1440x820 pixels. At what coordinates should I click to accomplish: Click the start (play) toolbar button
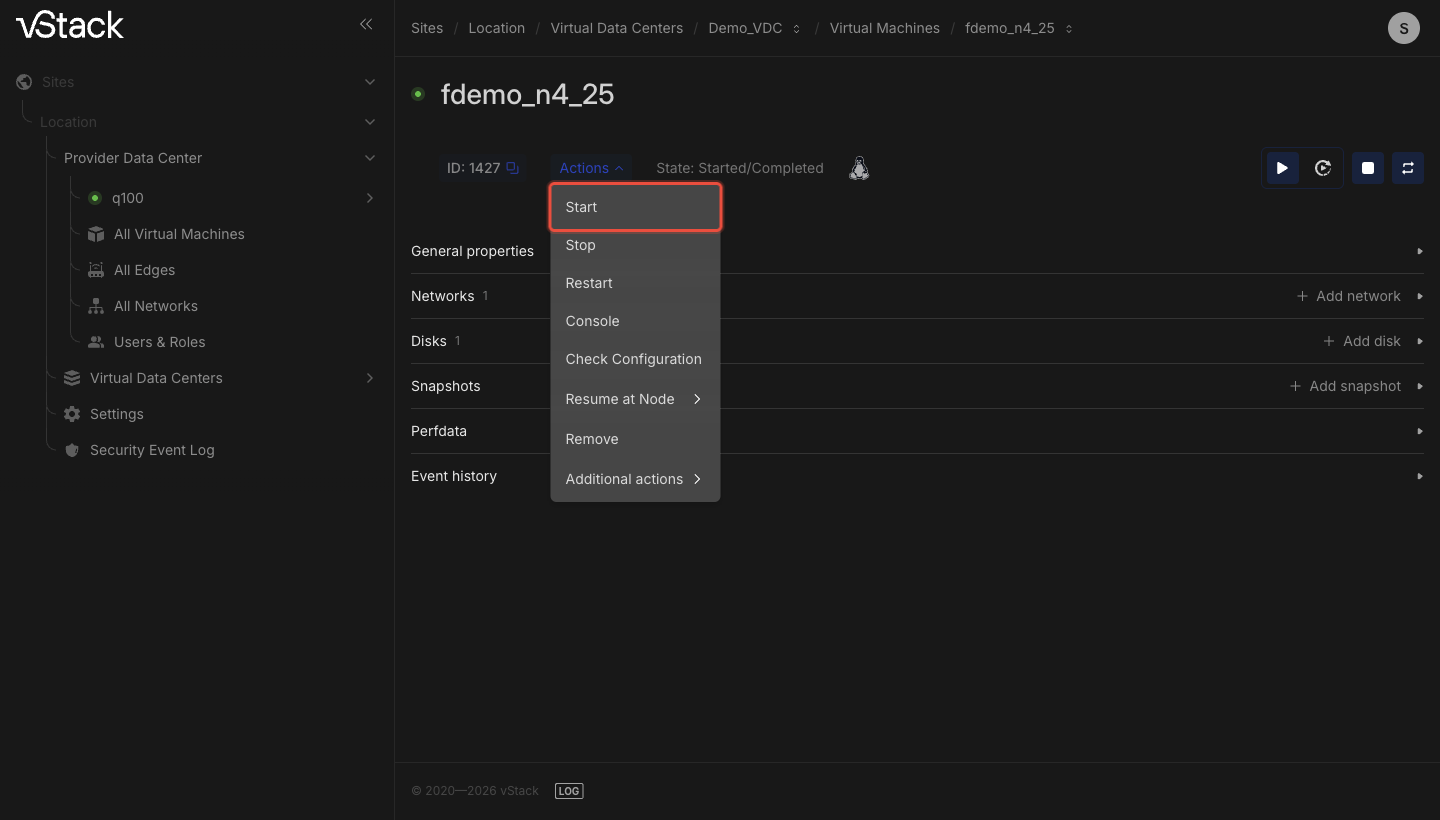tap(1282, 168)
